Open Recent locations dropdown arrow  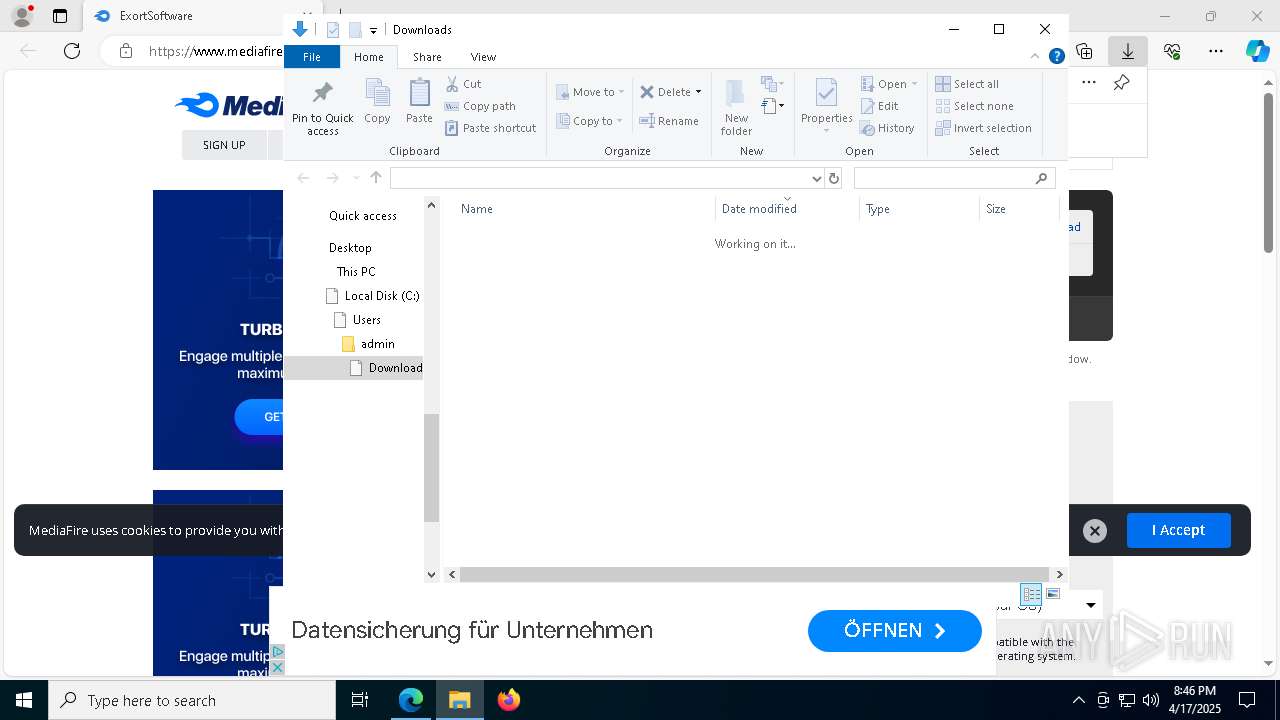coord(355,178)
